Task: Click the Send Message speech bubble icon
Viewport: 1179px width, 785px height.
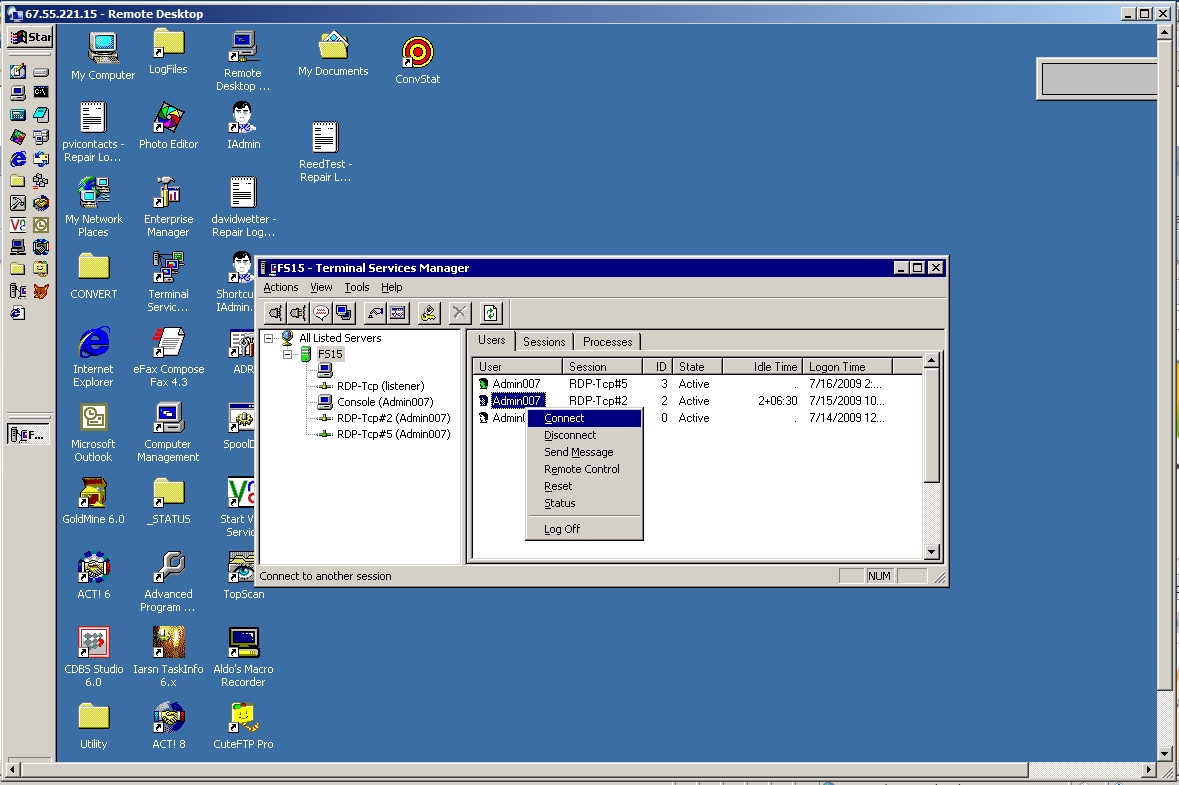Action: (x=321, y=313)
